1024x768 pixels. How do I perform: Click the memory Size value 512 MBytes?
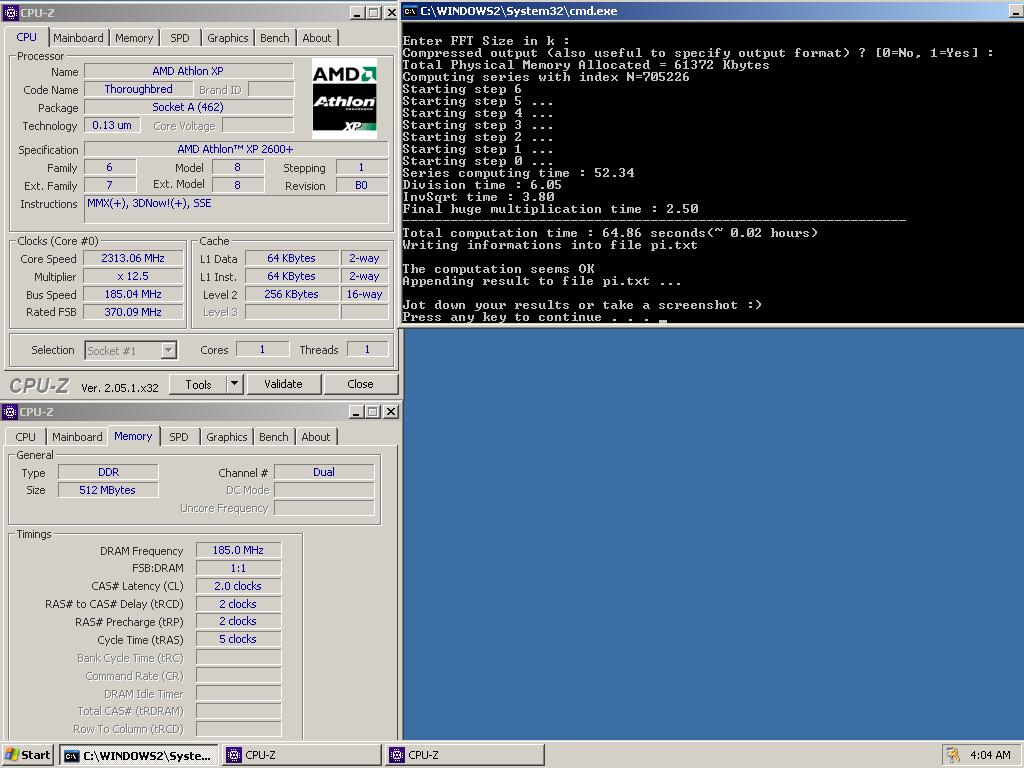coord(108,490)
